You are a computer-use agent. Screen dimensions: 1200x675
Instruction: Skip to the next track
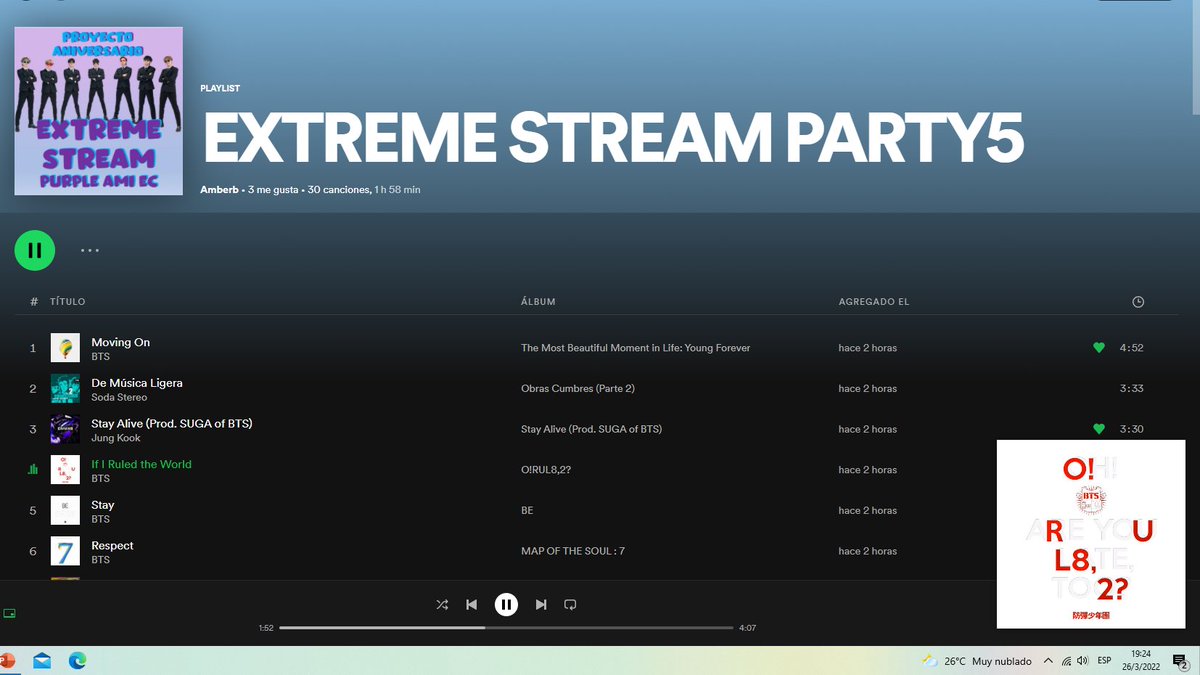pyautogui.click(x=541, y=604)
